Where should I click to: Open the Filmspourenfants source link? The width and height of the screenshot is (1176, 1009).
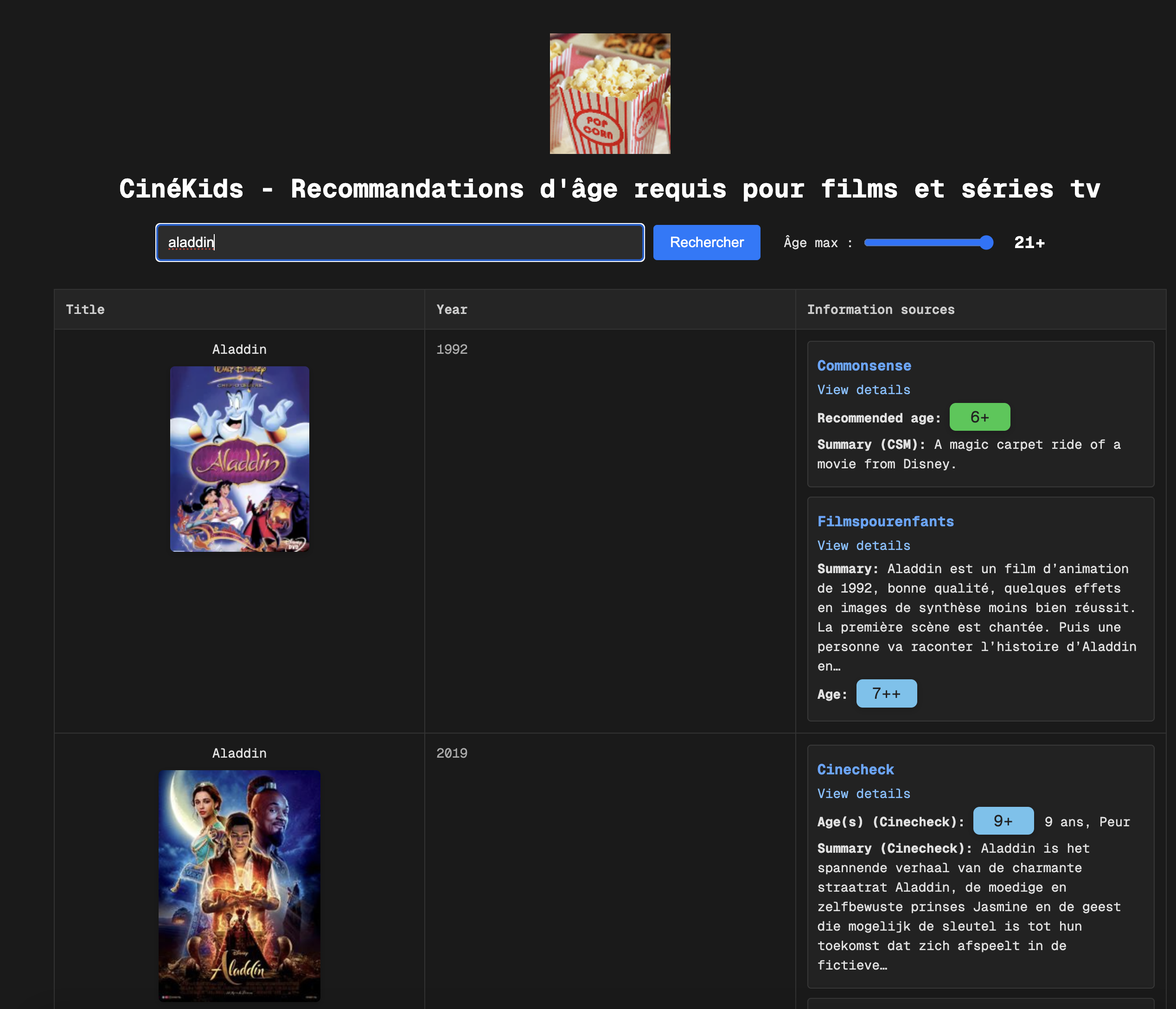tap(885, 522)
